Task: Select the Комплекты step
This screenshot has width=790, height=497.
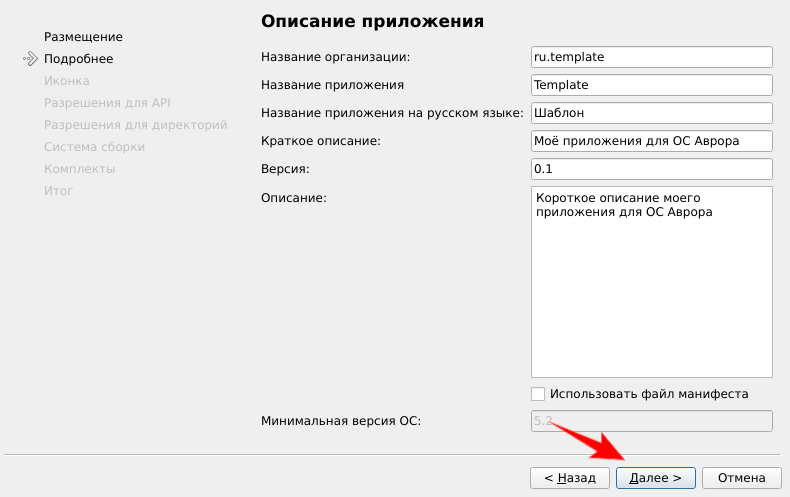Action: pyautogui.click(x=79, y=169)
